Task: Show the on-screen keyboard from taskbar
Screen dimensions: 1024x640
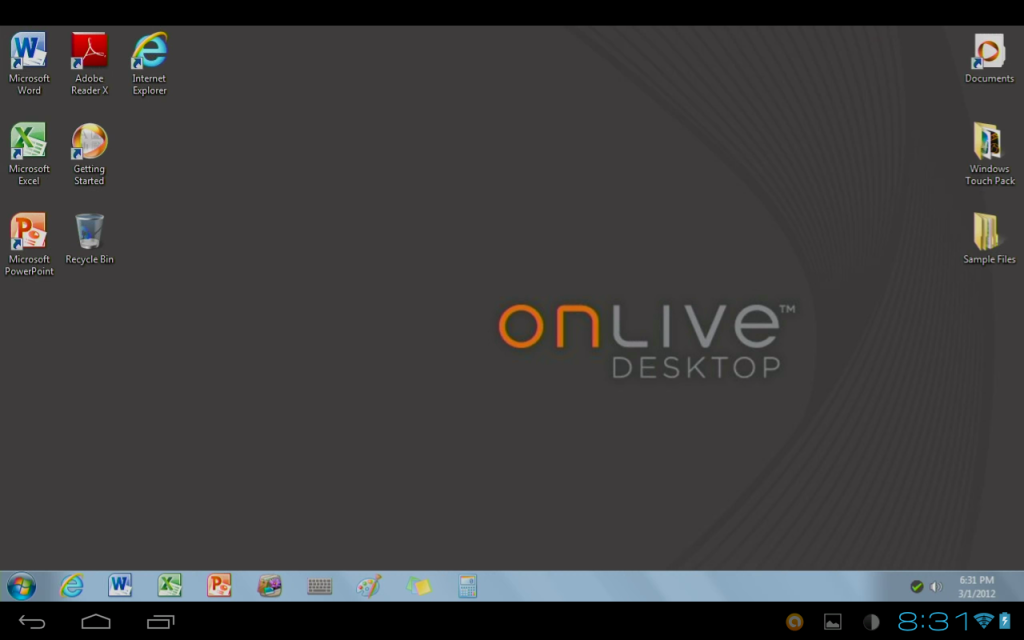Action: click(x=319, y=586)
